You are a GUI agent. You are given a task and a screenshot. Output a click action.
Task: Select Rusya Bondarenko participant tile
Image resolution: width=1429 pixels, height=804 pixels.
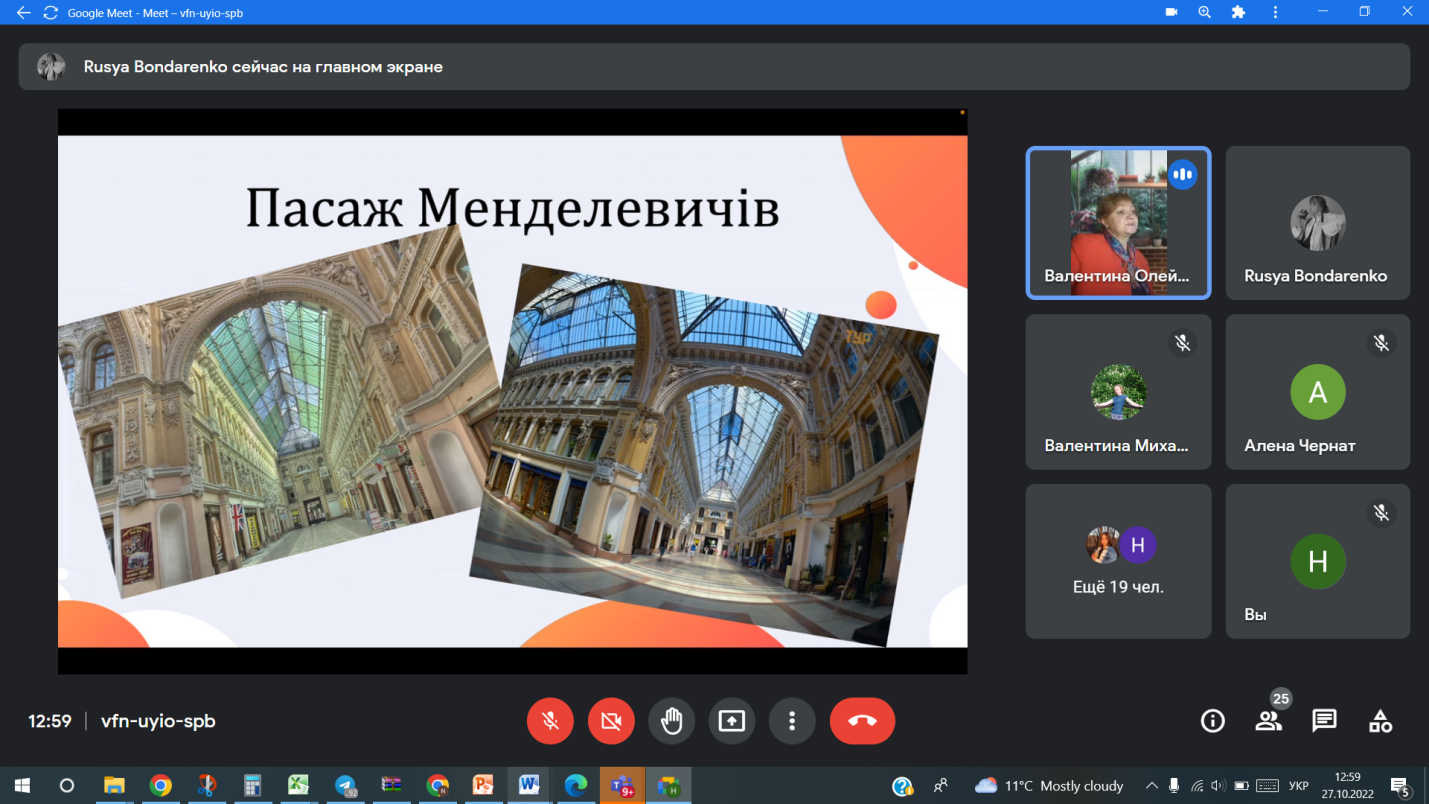pyautogui.click(x=1317, y=223)
